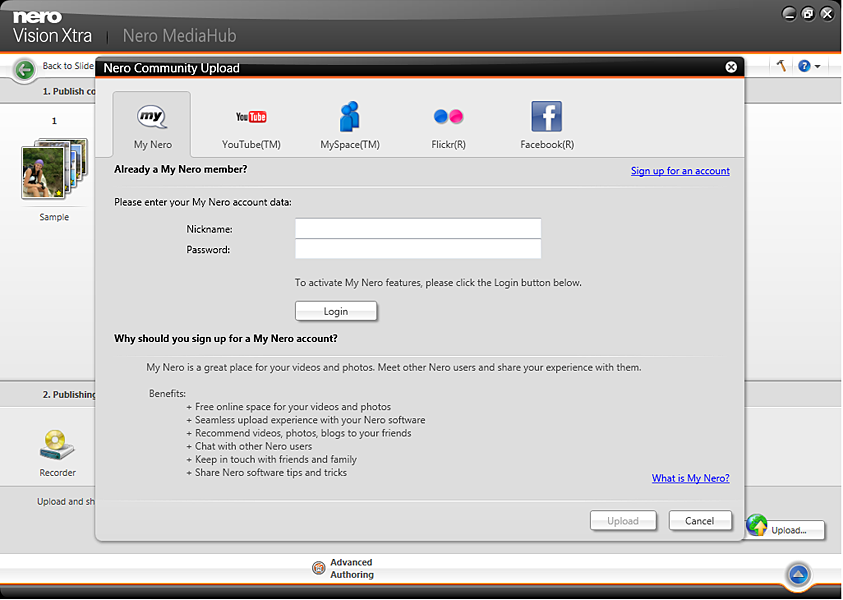Click the blue help question mark icon
The height and width of the screenshot is (600, 843).
coord(804,66)
